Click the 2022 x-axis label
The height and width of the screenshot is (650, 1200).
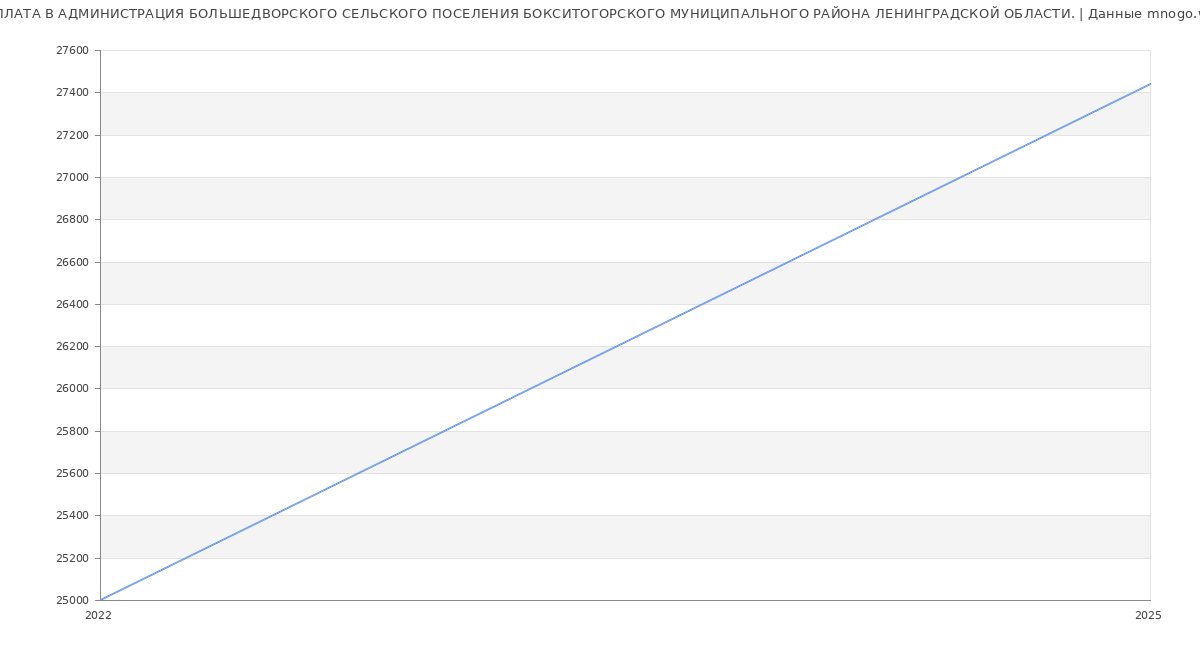(x=98, y=616)
